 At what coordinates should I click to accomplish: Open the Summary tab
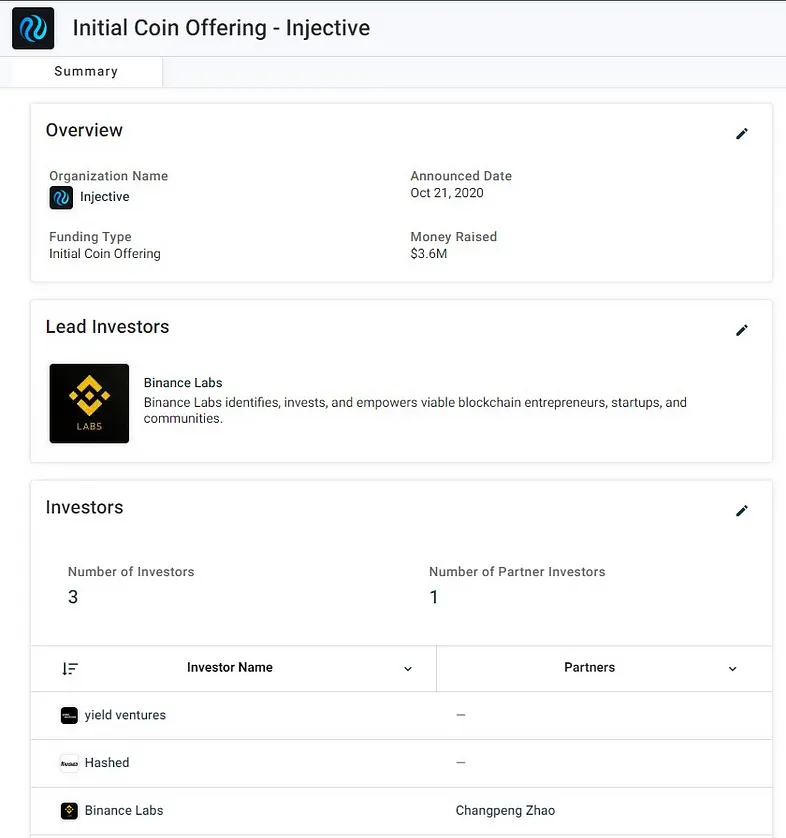pos(86,72)
